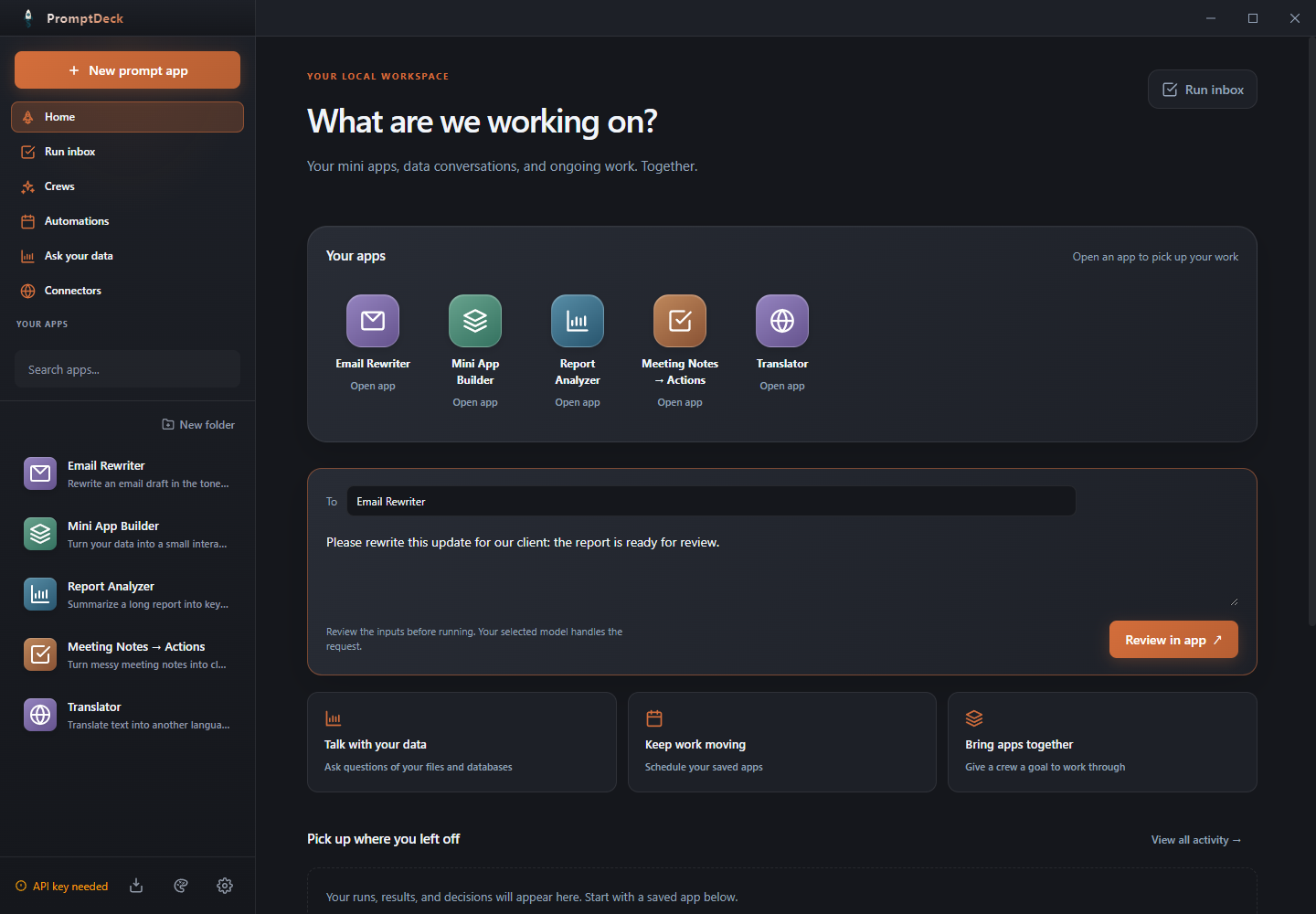Screen dimensions: 1316x914
Task: Click Open app under Translator
Action: (x=782, y=386)
